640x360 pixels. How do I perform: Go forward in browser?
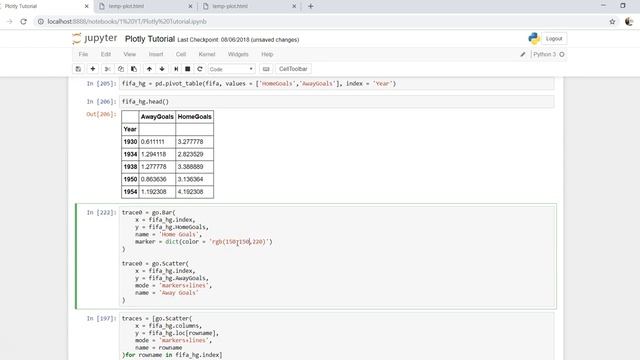pyautogui.click(x=9, y=22)
